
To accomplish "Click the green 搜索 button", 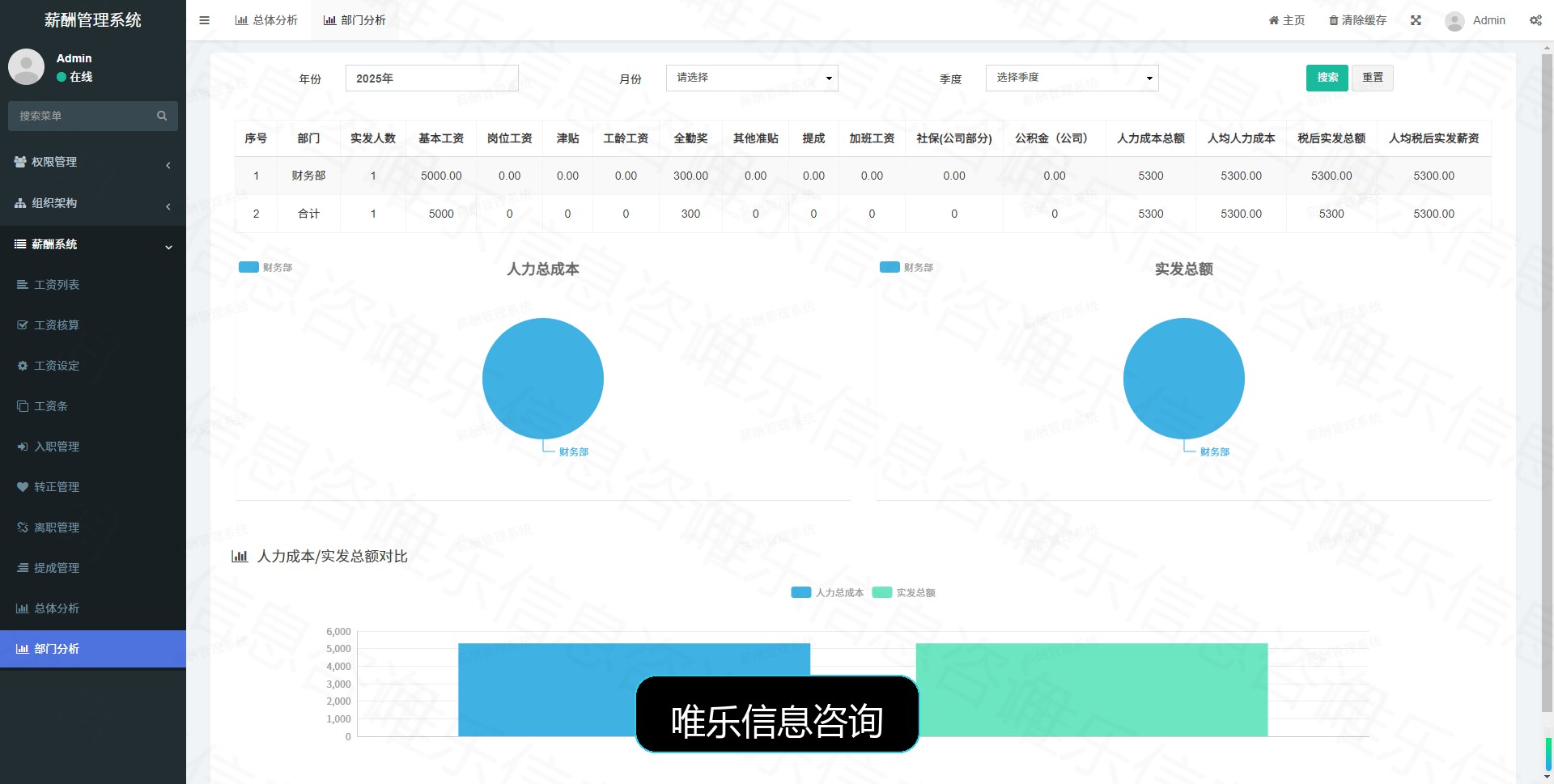I will pyautogui.click(x=1327, y=78).
